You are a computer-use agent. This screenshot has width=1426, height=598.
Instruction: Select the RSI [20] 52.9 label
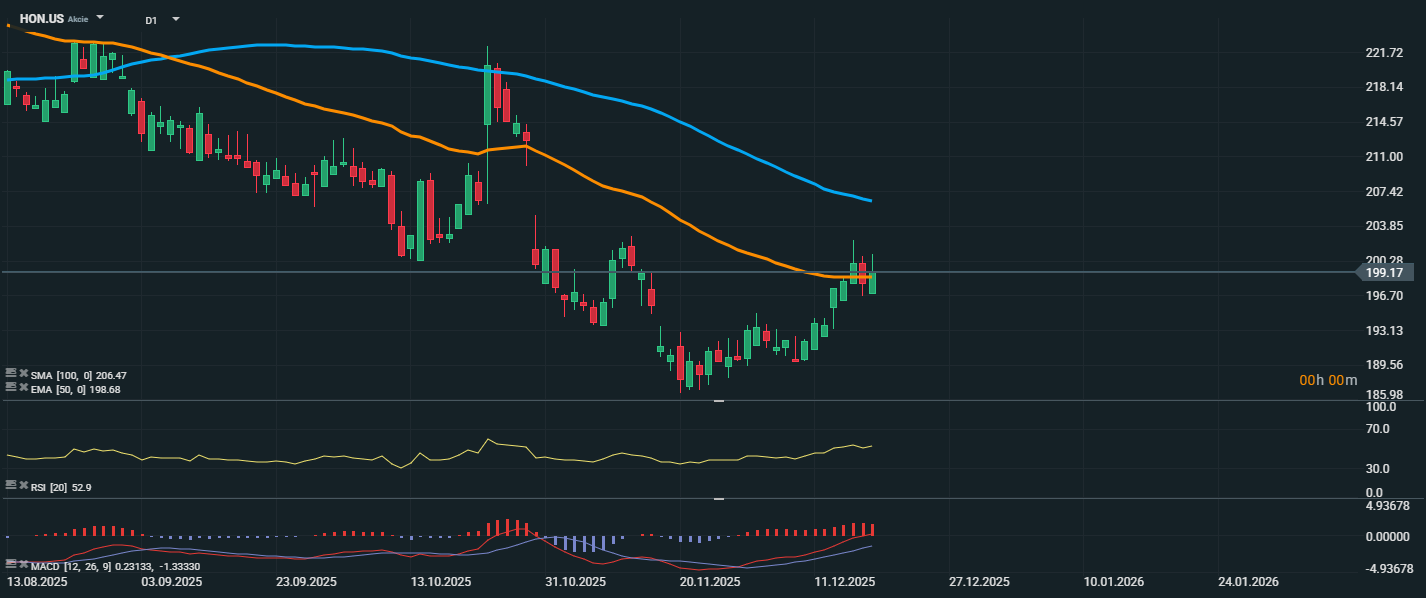point(62,488)
